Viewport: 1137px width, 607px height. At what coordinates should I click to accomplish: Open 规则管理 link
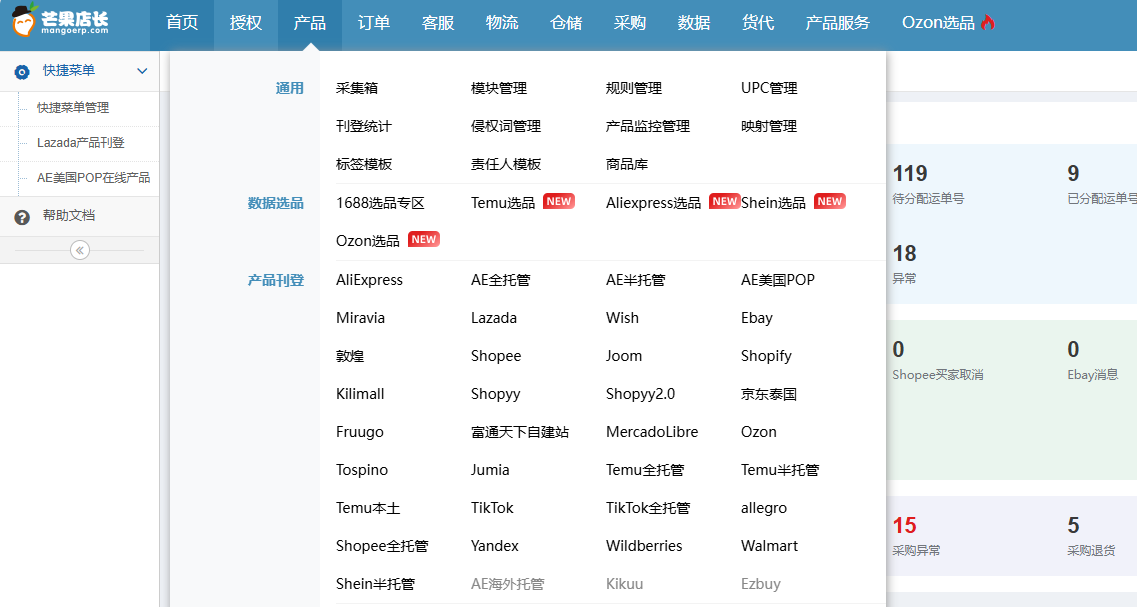tap(634, 88)
